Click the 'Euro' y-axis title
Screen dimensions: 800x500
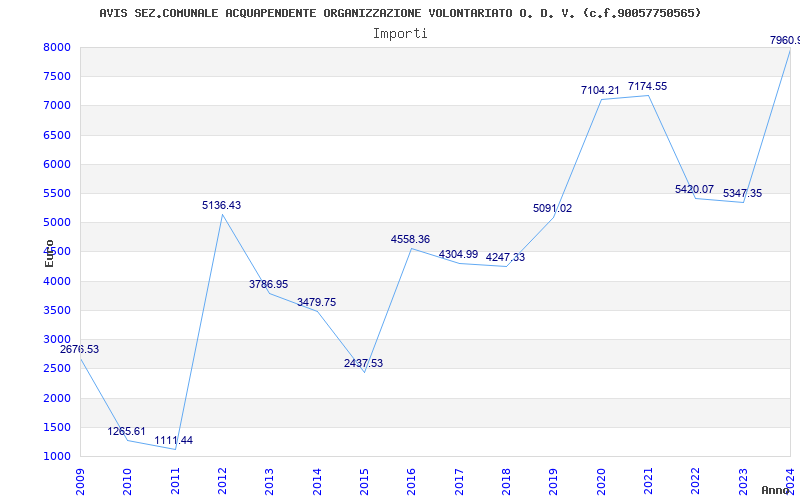tap(49, 254)
